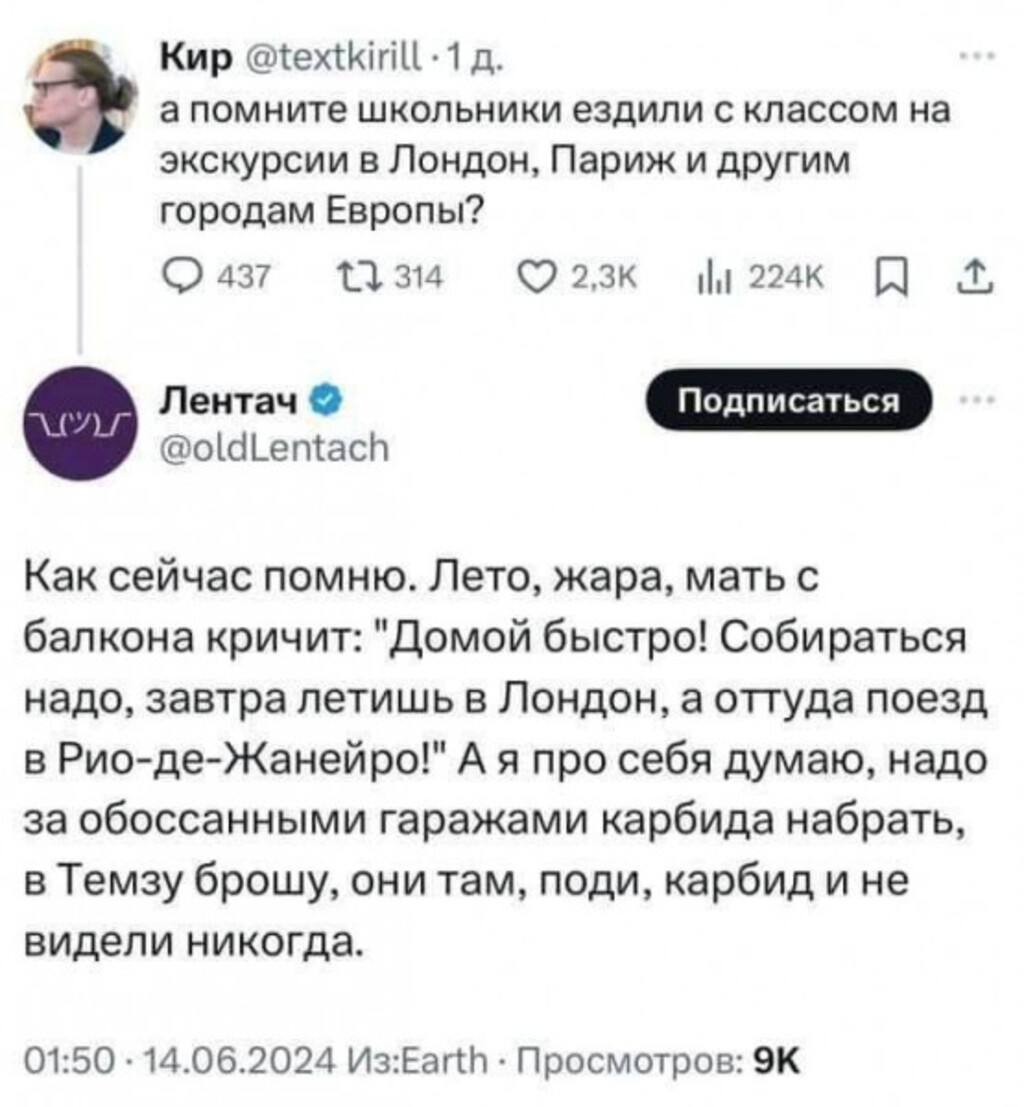Click the Лентач display name

[234, 403]
